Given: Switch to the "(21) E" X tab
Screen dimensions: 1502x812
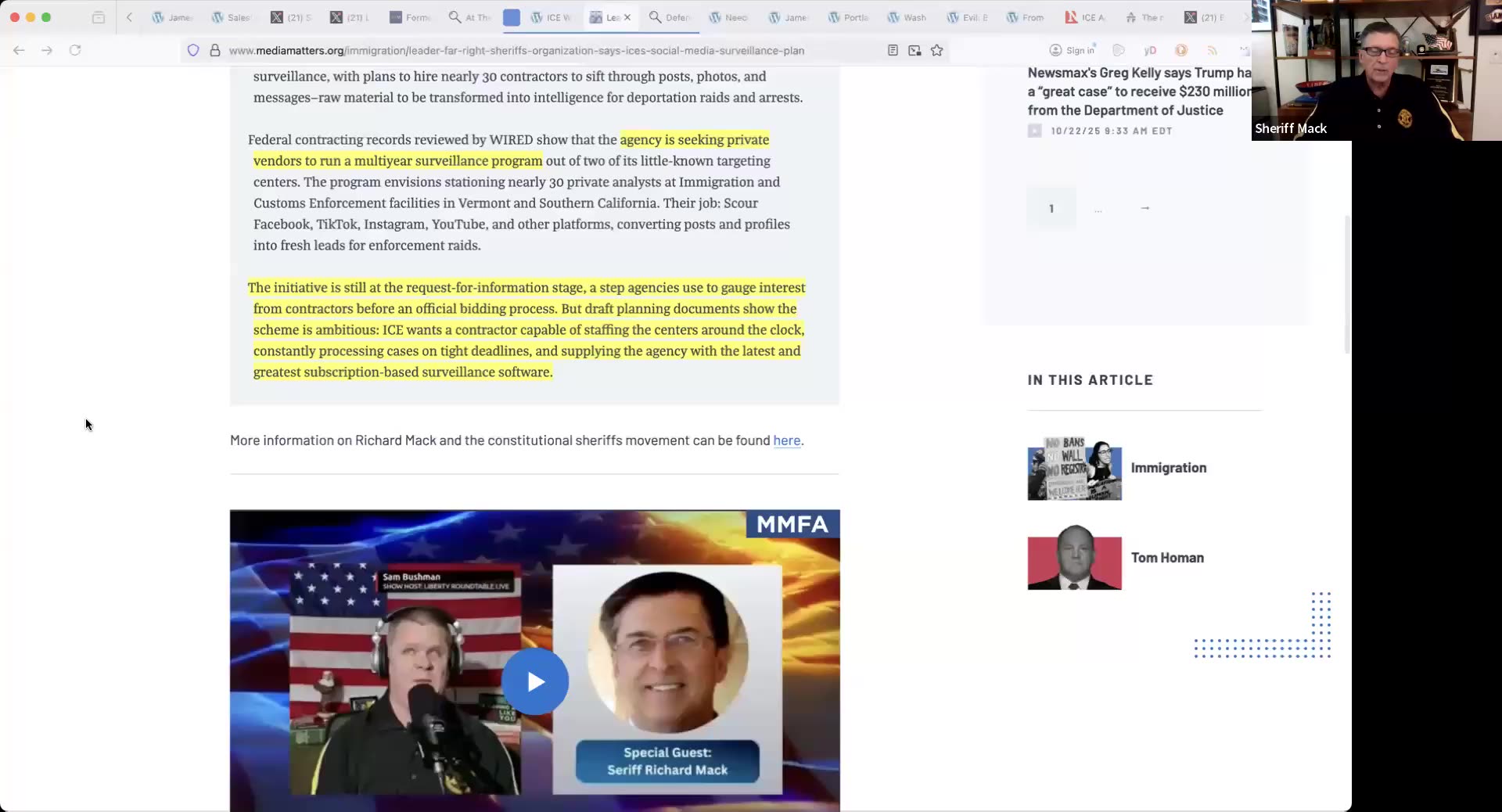Looking at the screenshot, I should click(1205, 17).
